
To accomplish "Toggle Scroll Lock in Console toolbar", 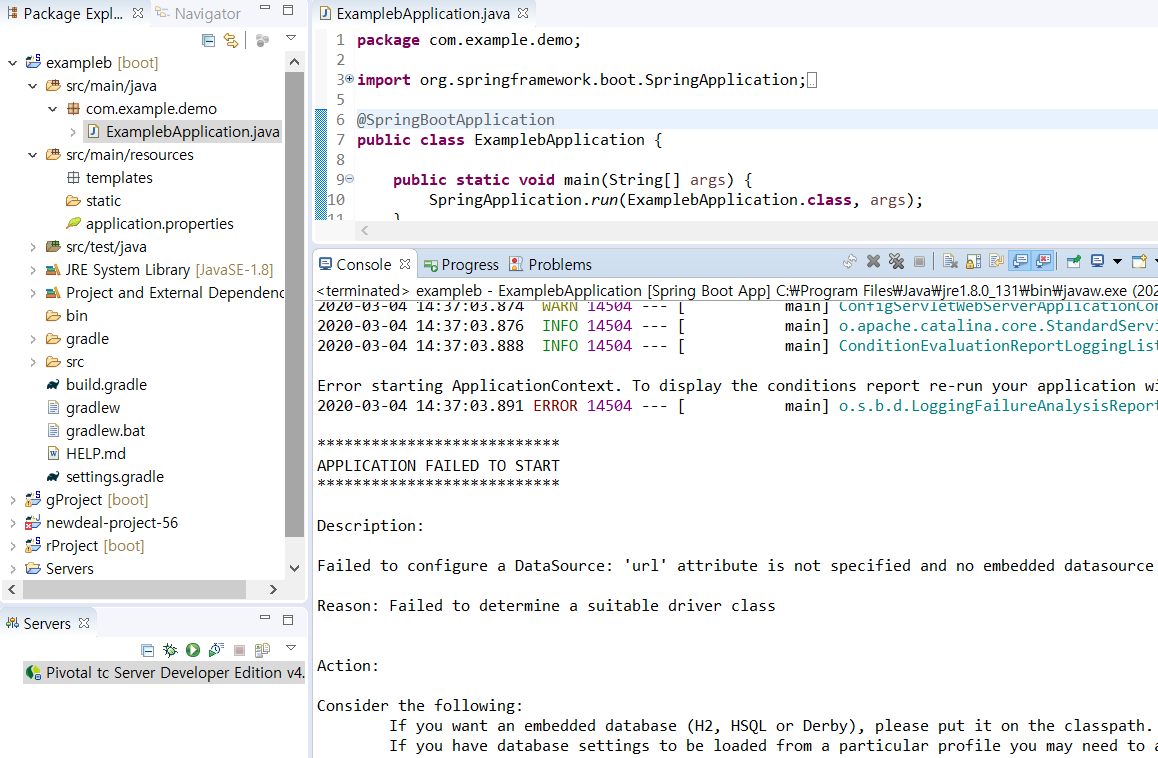I will [973, 261].
